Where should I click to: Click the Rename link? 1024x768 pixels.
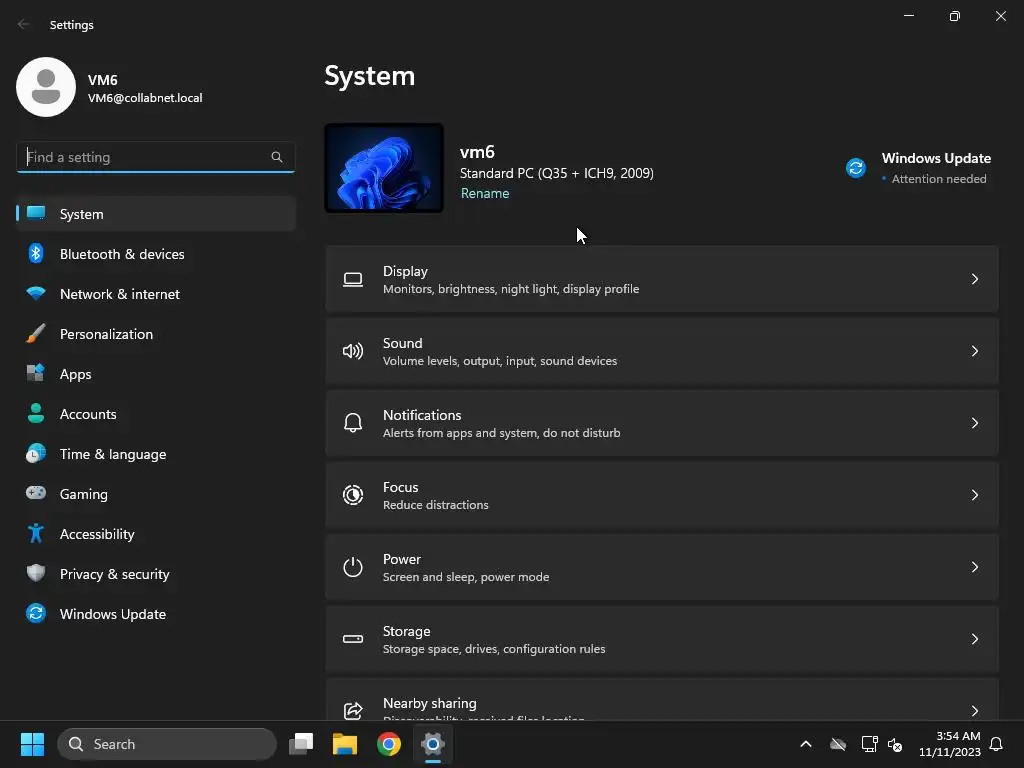[x=485, y=193]
